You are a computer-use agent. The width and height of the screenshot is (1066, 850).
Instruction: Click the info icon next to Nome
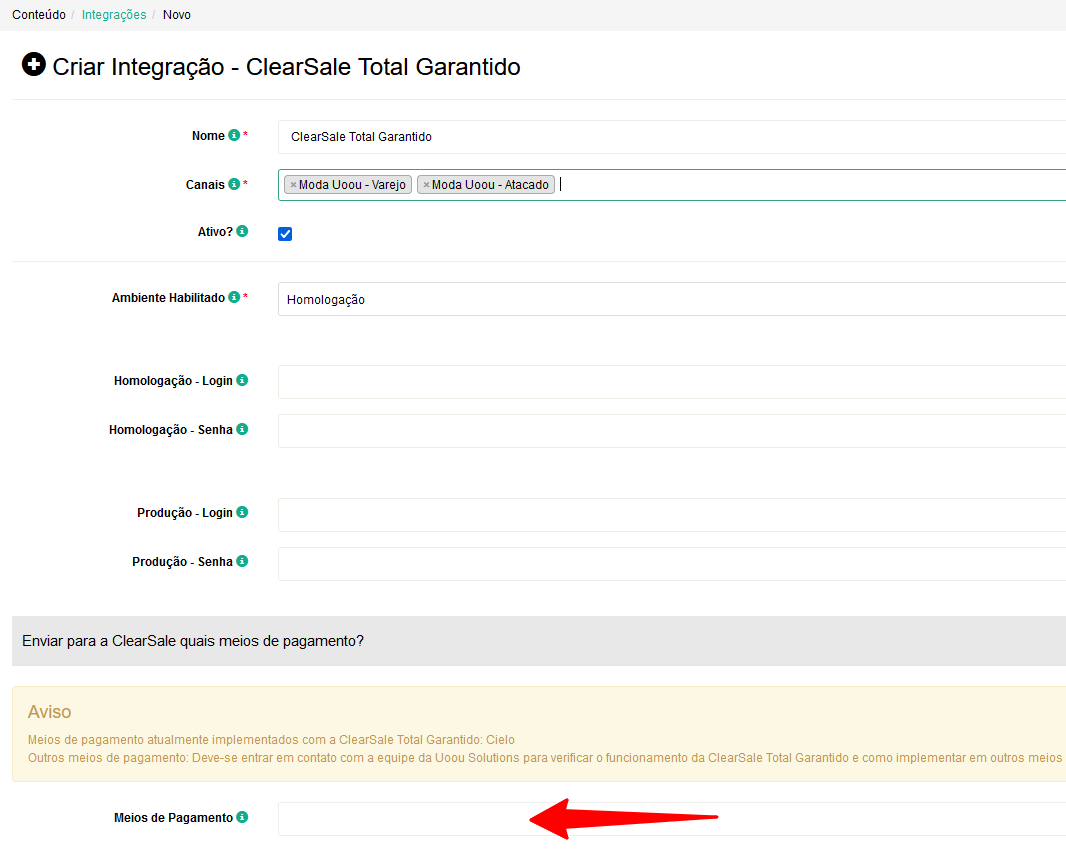click(234, 135)
